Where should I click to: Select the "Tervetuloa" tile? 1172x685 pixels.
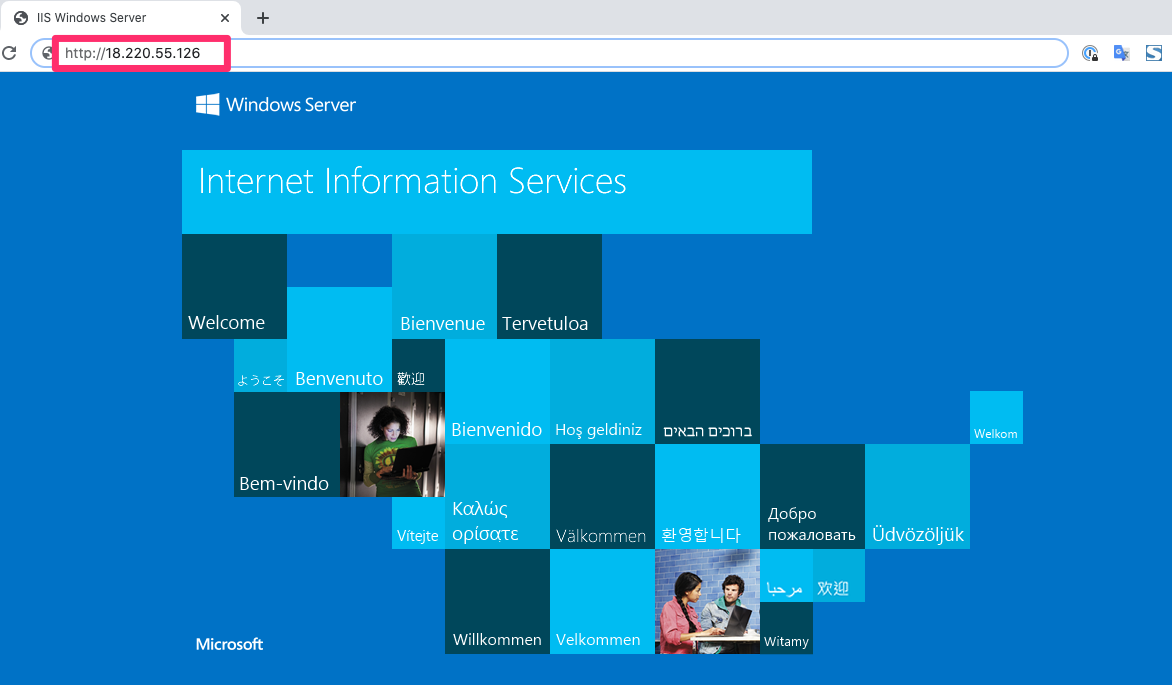click(549, 286)
